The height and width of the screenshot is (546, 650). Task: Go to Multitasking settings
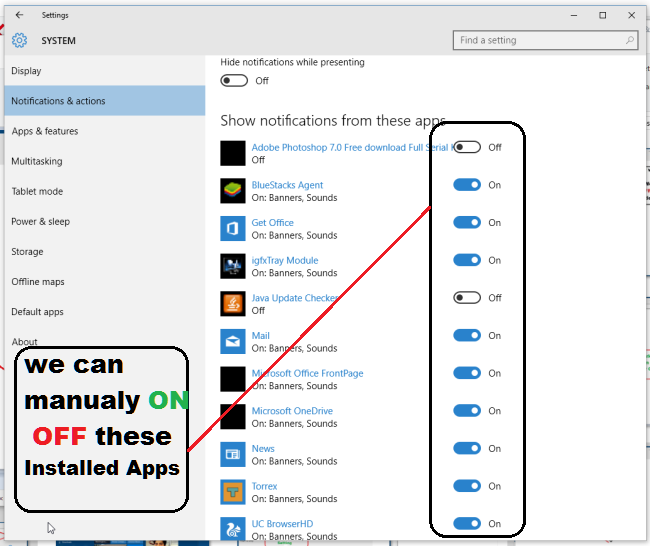(105, 161)
